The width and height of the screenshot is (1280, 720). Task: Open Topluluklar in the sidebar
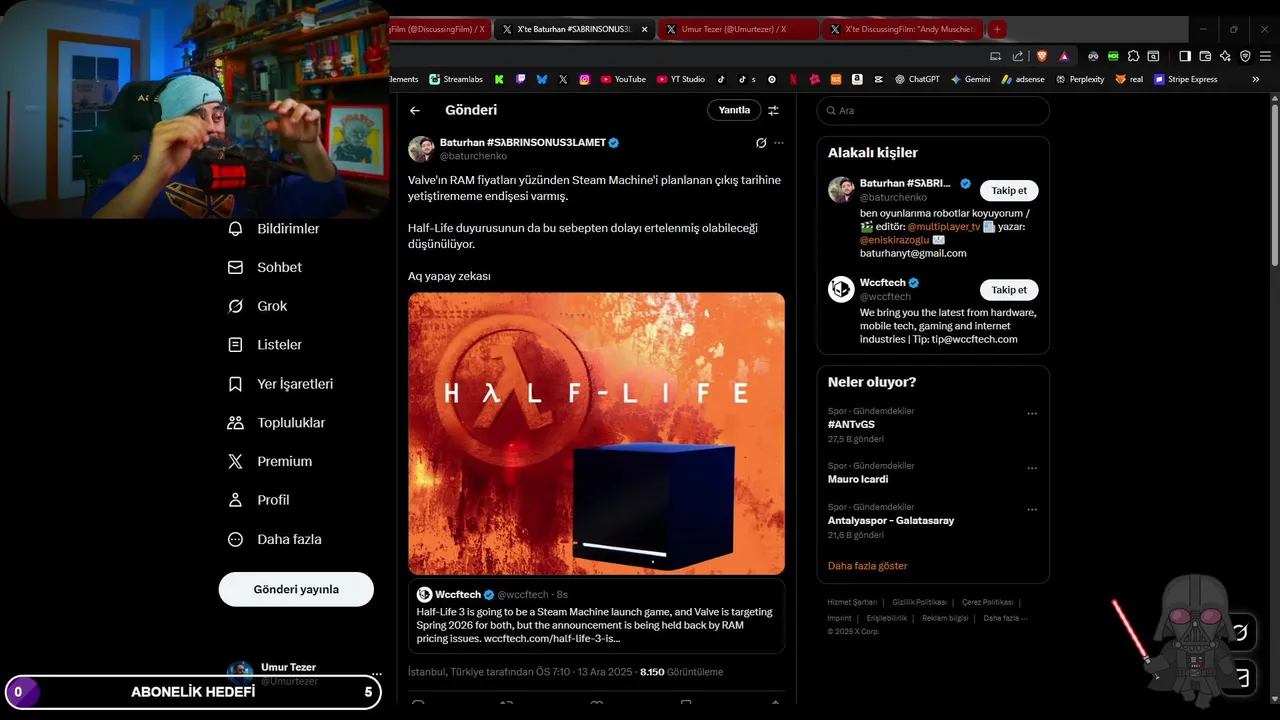click(x=276, y=423)
